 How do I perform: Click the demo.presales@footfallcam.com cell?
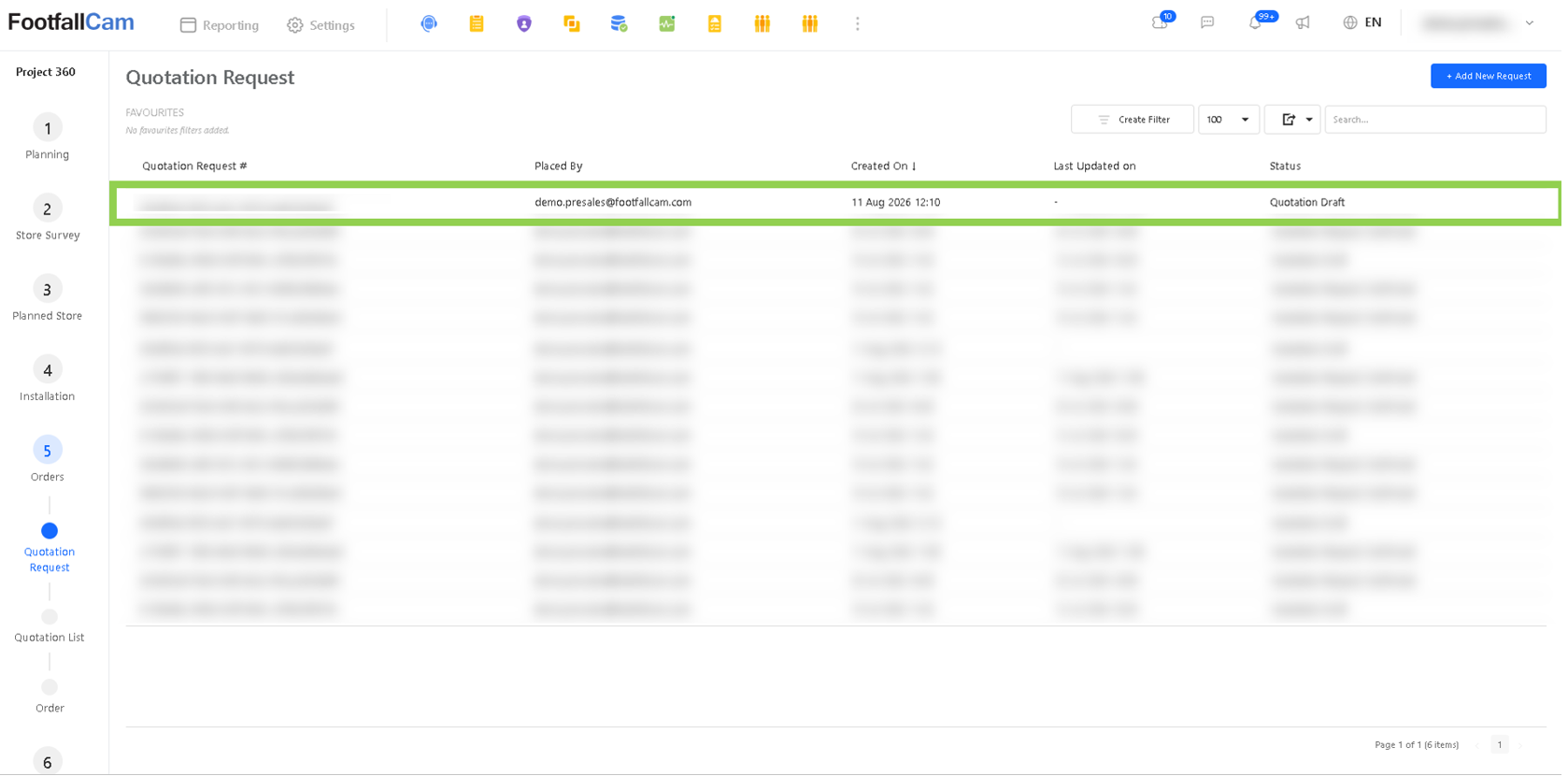pos(613,202)
